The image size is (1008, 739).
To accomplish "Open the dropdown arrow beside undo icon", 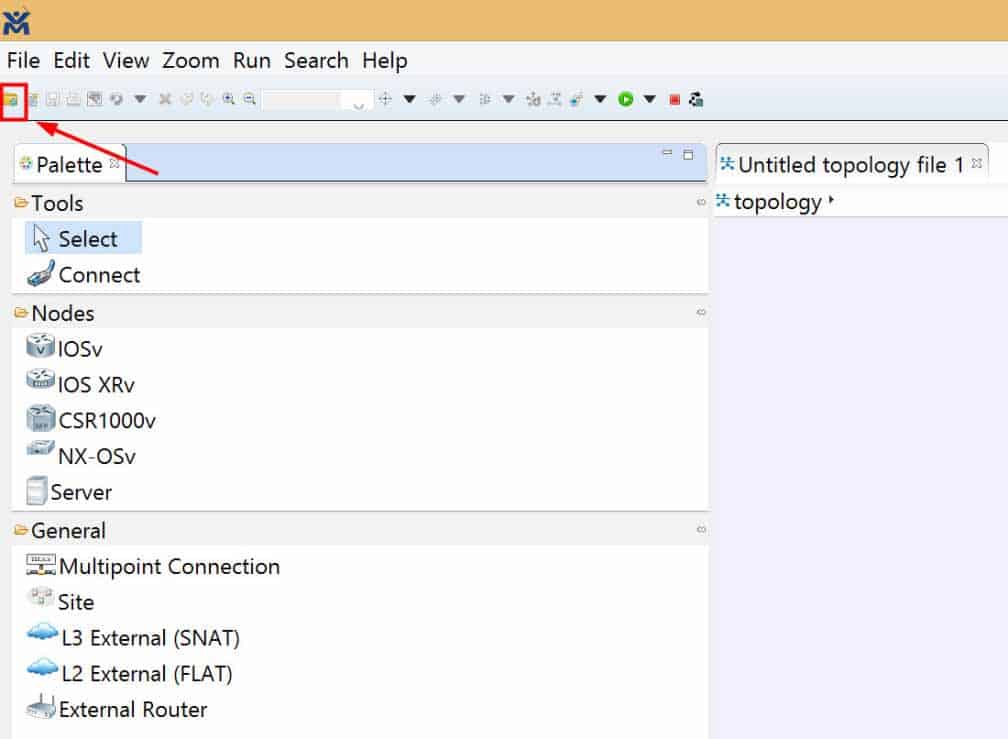I will click(140, 99).
